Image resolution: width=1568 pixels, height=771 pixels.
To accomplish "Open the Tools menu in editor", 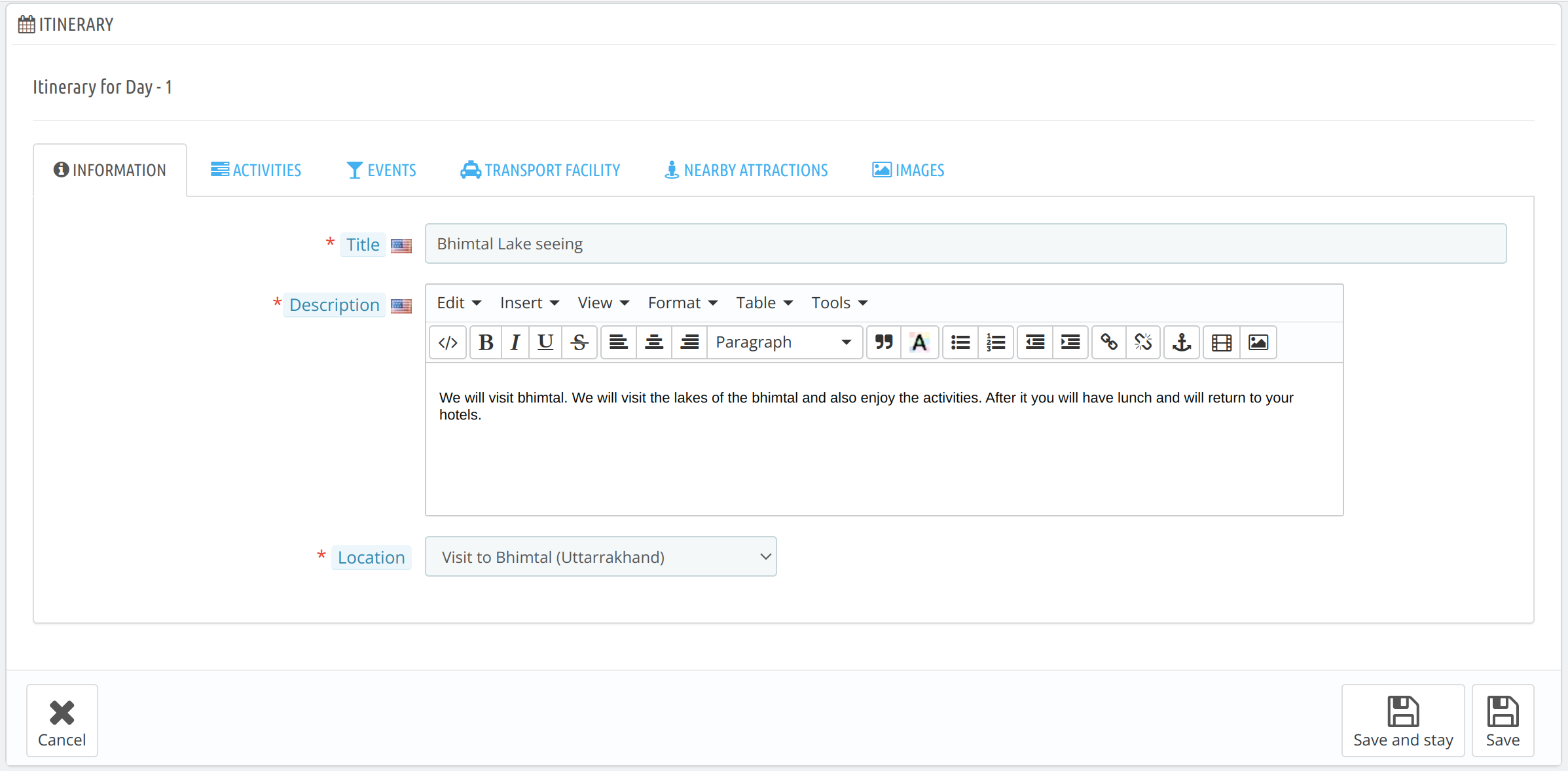I will coord(839,303).
